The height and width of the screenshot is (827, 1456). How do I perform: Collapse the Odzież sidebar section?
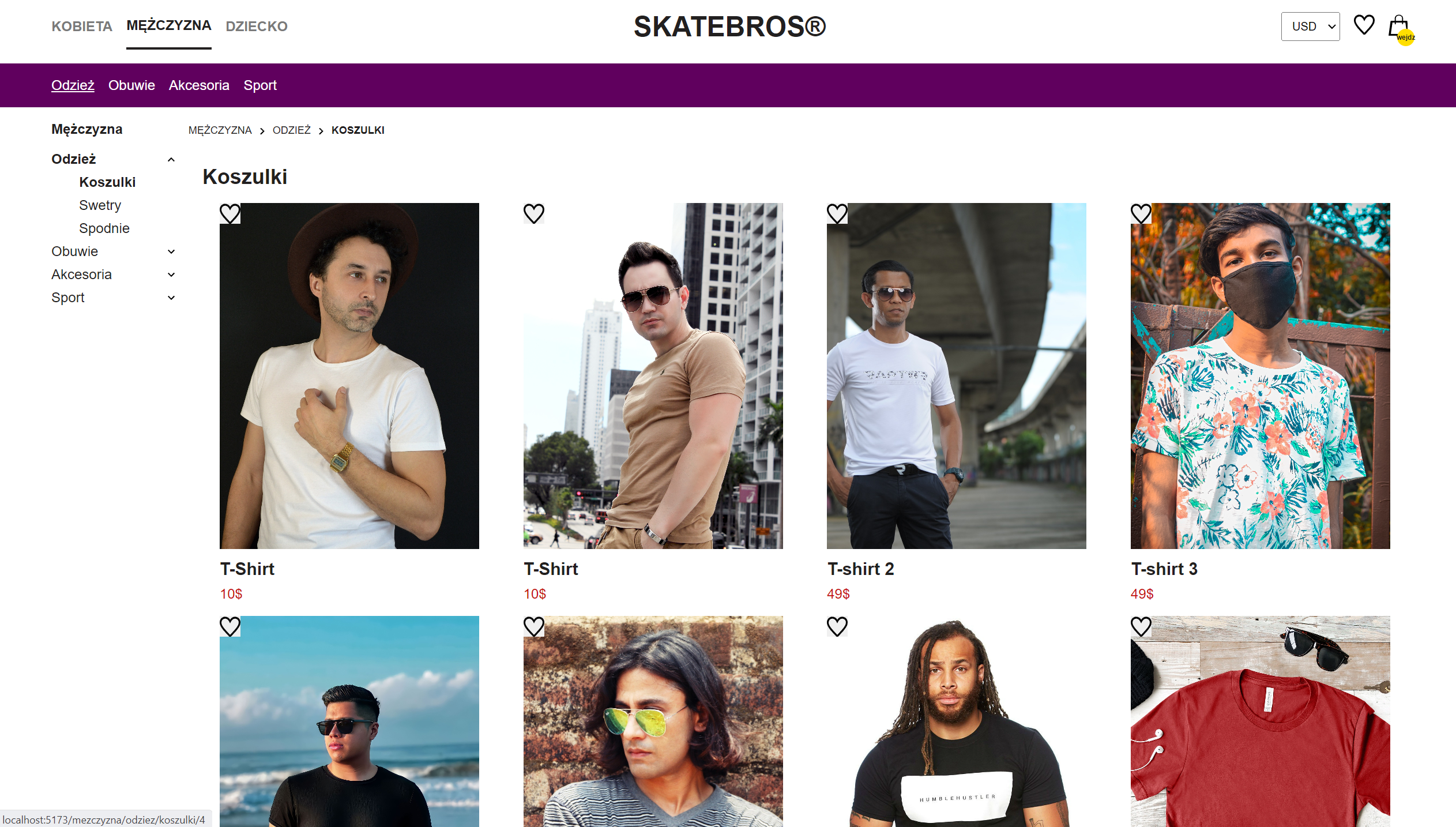pyautogui.click(x=171, y=159)
